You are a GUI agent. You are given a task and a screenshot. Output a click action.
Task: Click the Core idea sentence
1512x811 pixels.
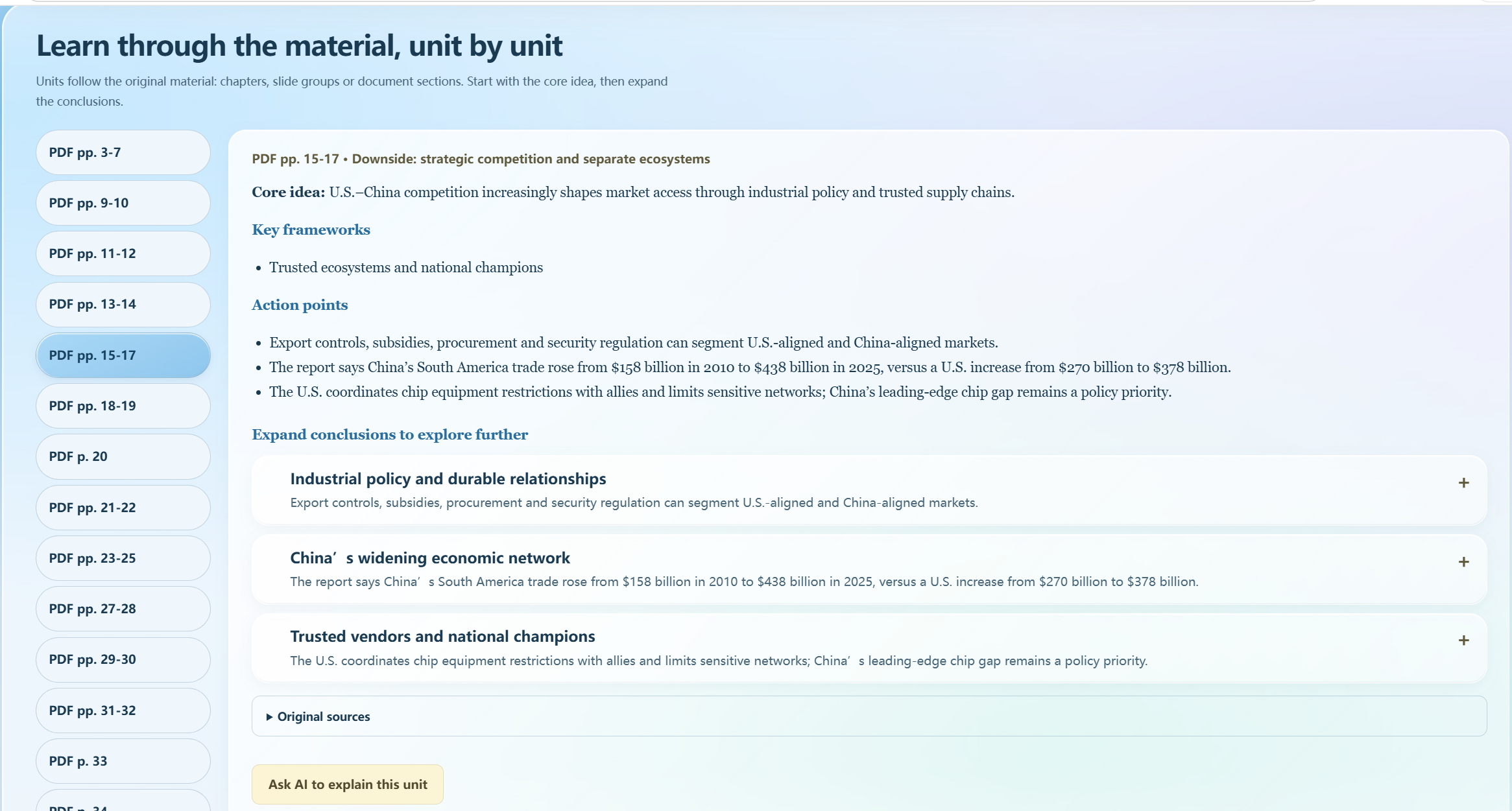tap(633, 193)
